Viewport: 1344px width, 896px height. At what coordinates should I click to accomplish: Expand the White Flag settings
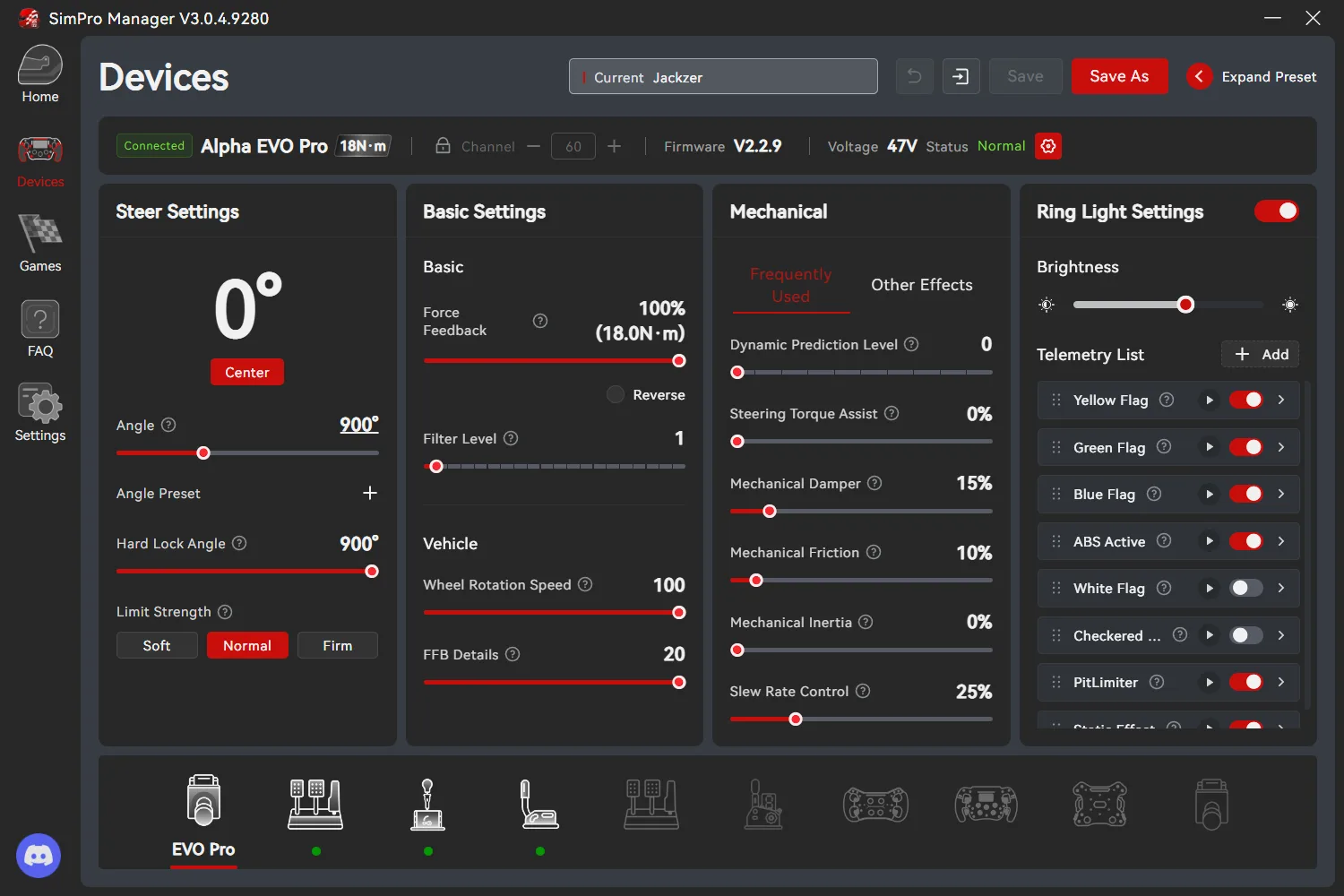pos(1281,588)
